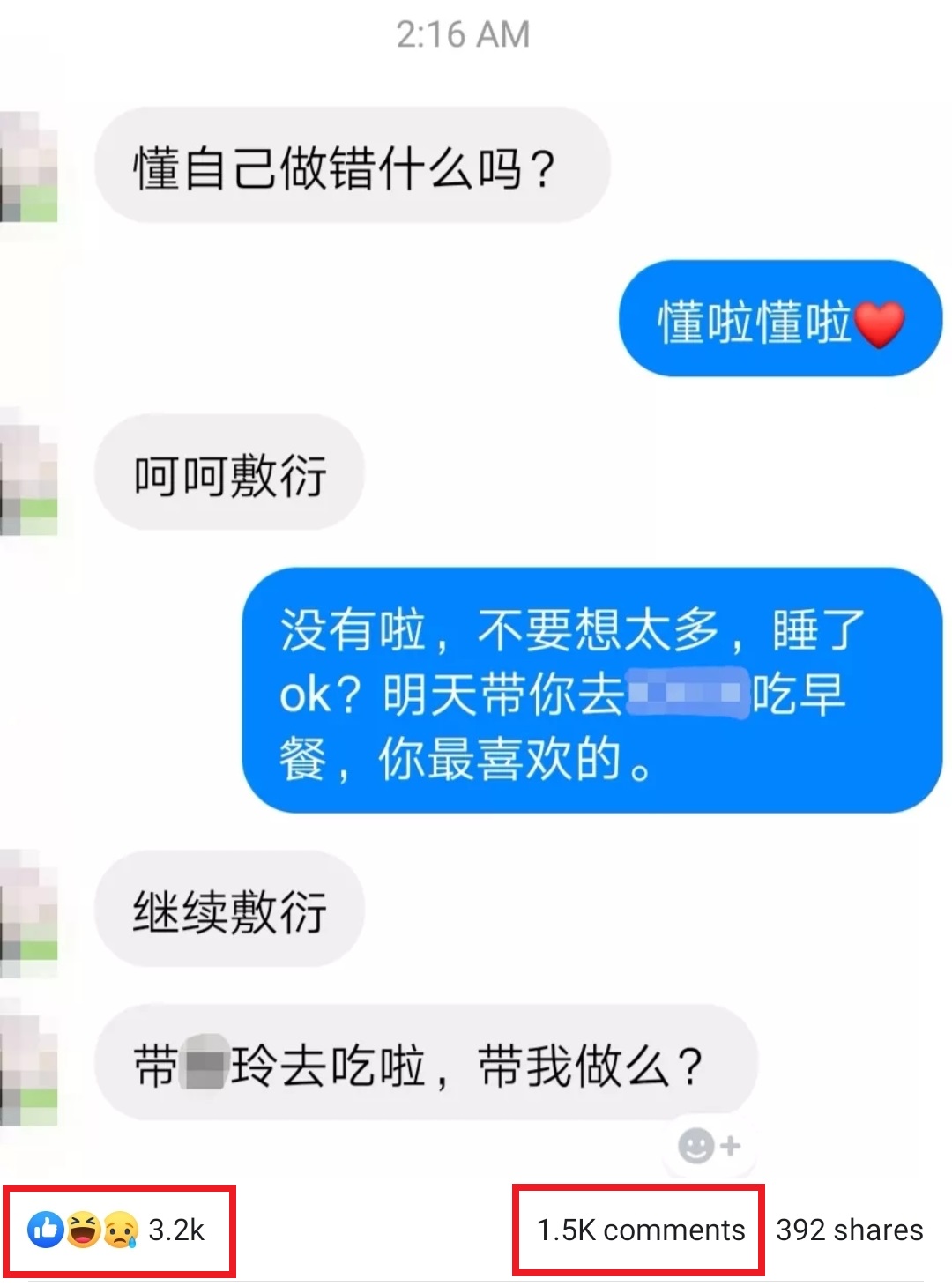
Task: Select the blue 懂啦懂啦 message bubble
Action: pos(781,318)
